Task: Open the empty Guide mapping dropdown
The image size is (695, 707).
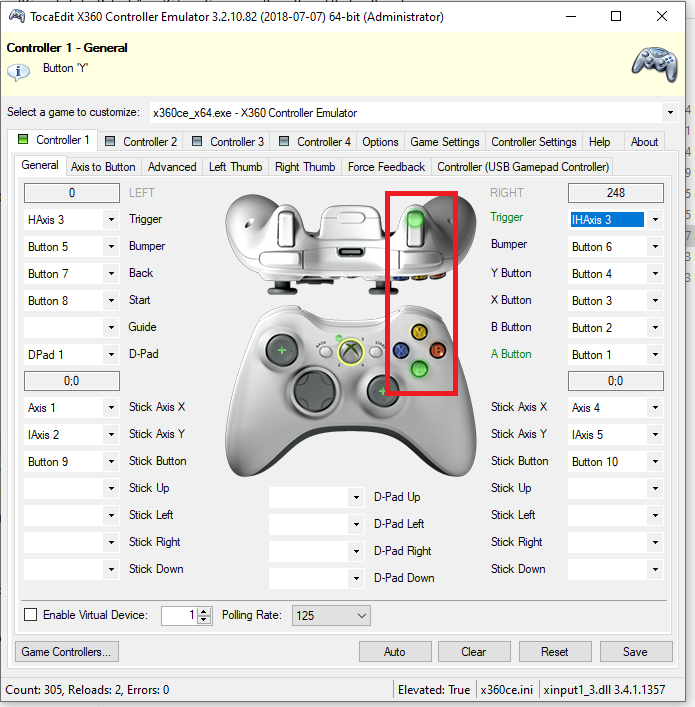Action: click(x=111, y=327)
